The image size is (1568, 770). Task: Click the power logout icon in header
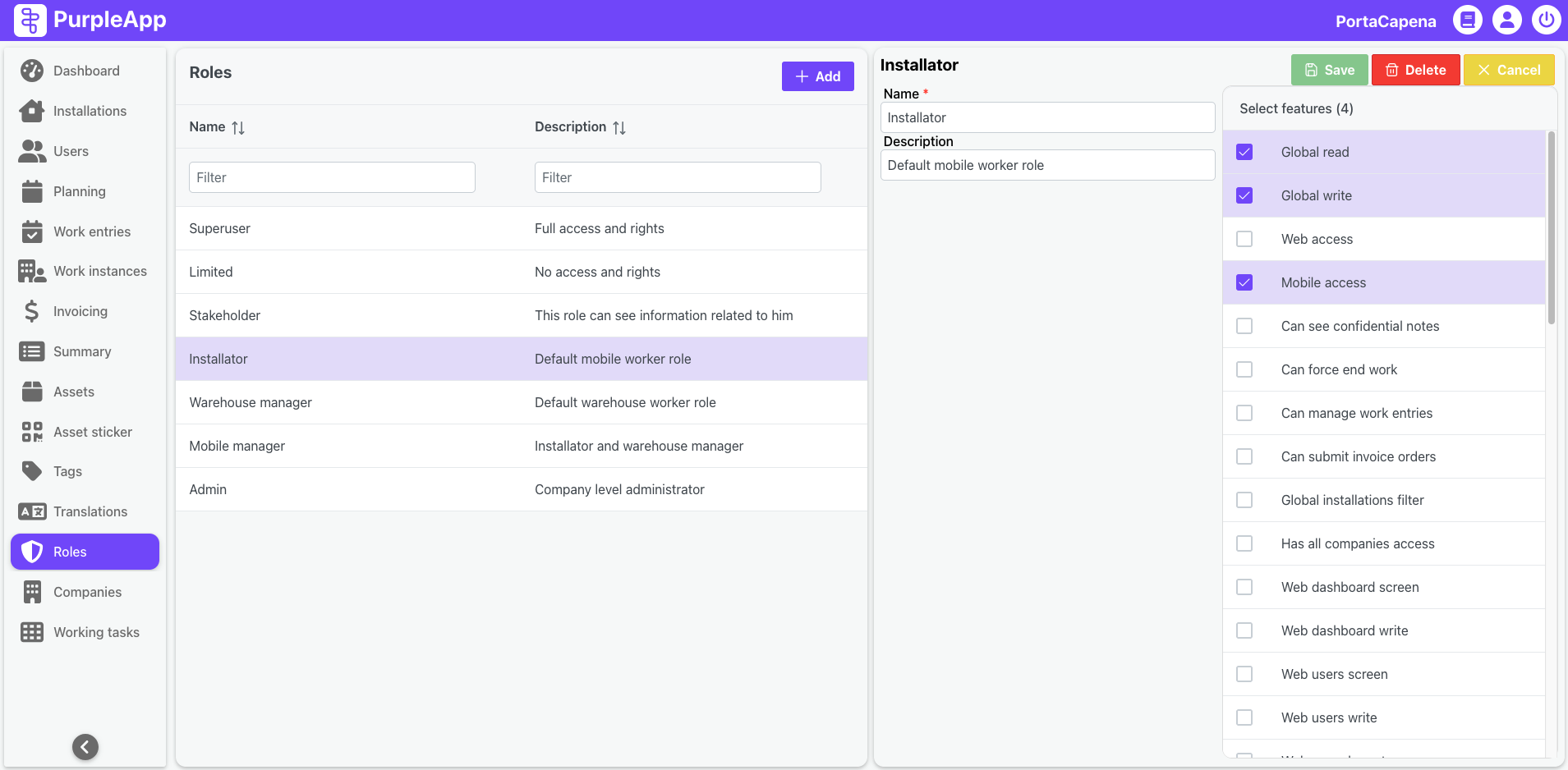1546,20
